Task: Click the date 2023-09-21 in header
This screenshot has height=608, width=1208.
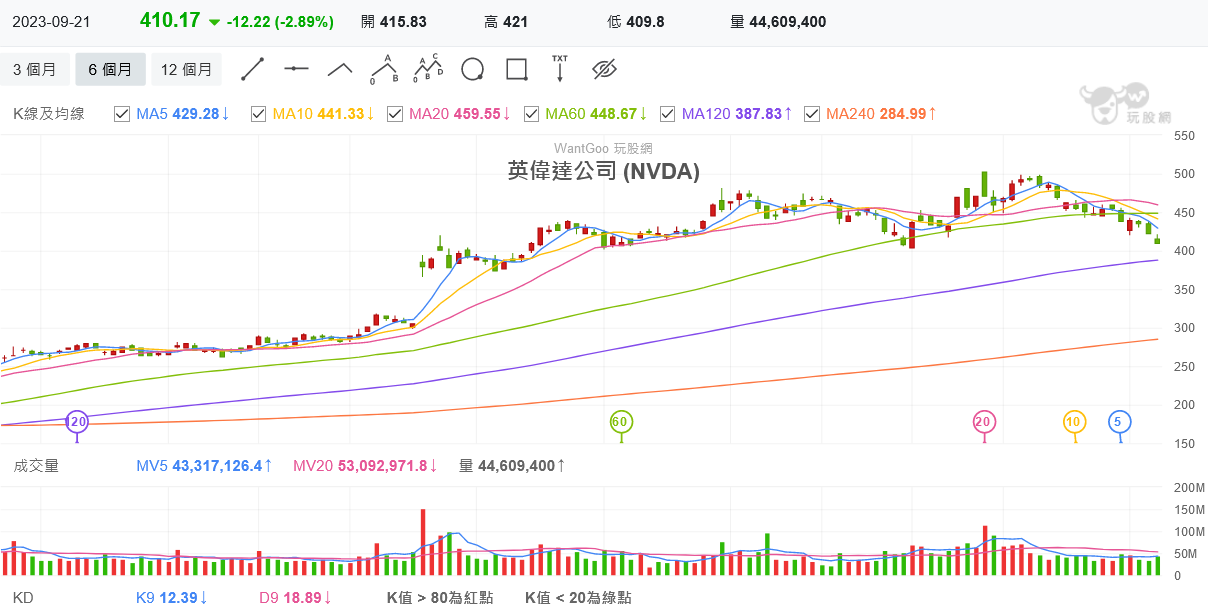Action: 50,21
